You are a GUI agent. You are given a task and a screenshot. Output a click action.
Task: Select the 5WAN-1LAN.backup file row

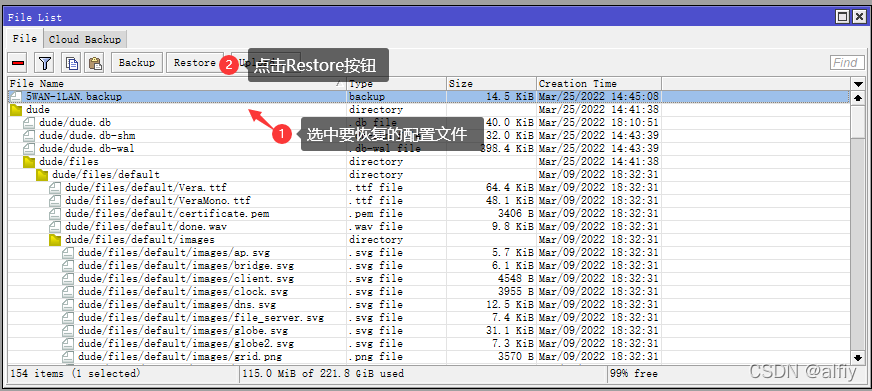click(429, 97)
